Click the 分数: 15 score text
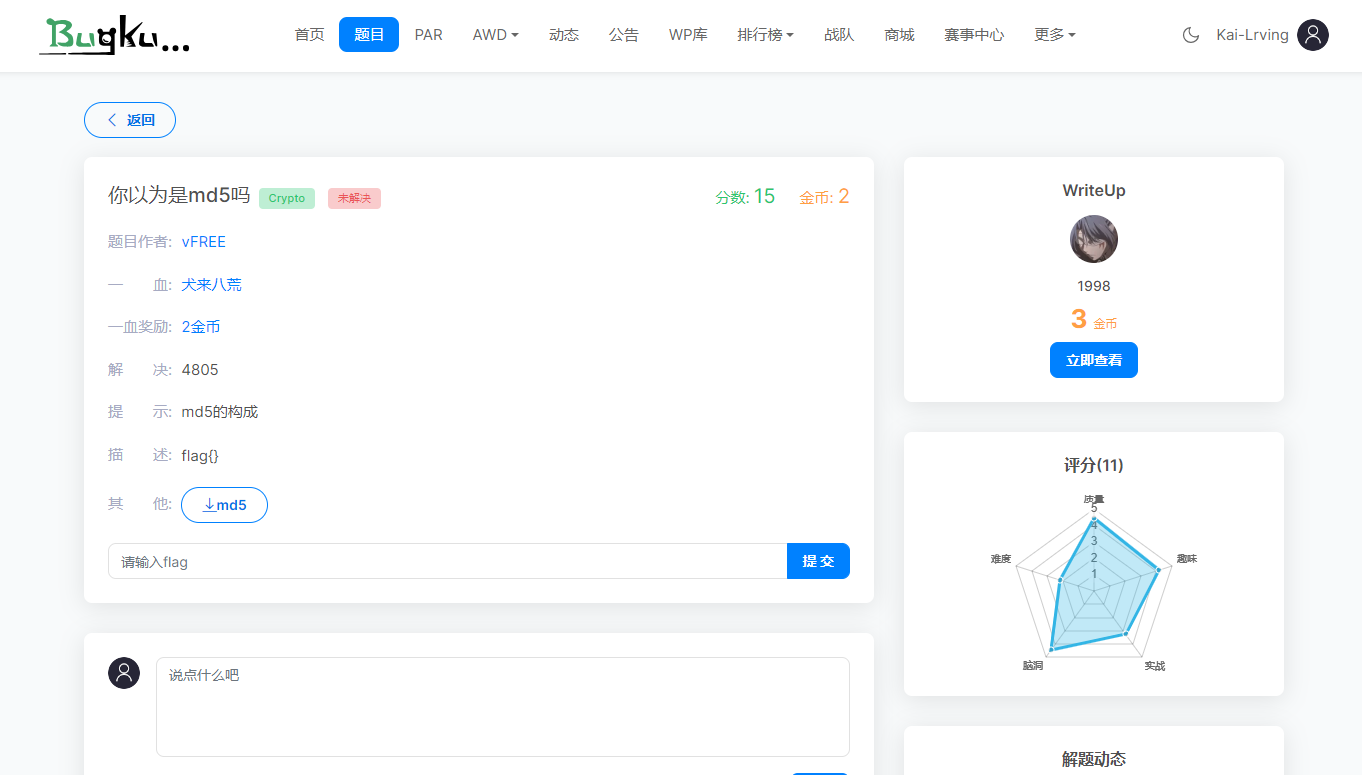1362x775 pixels. pyautogui.click(x=745, y=197)
